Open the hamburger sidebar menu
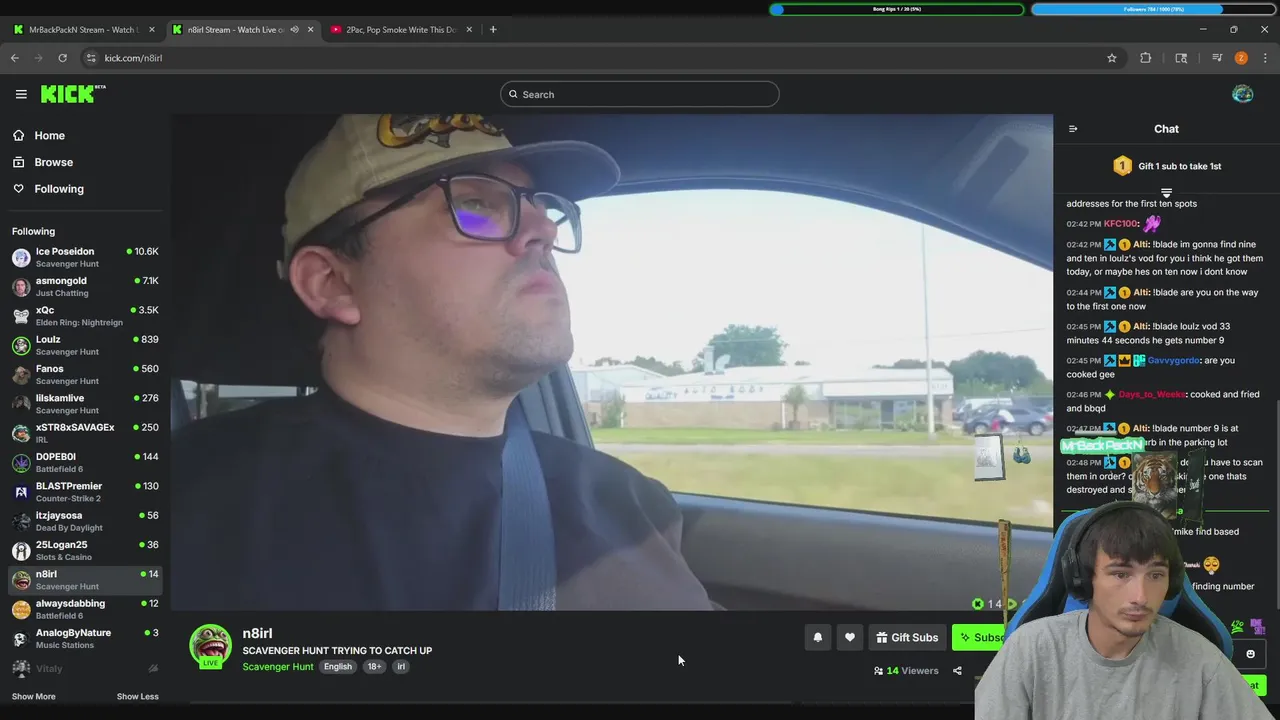 pos(21,94)
